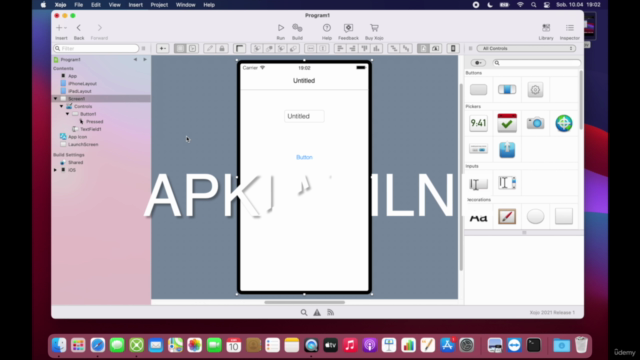This screenshot has width=640, height=360.
Task: Select the generic button control in Library
Action: (478, 89)
